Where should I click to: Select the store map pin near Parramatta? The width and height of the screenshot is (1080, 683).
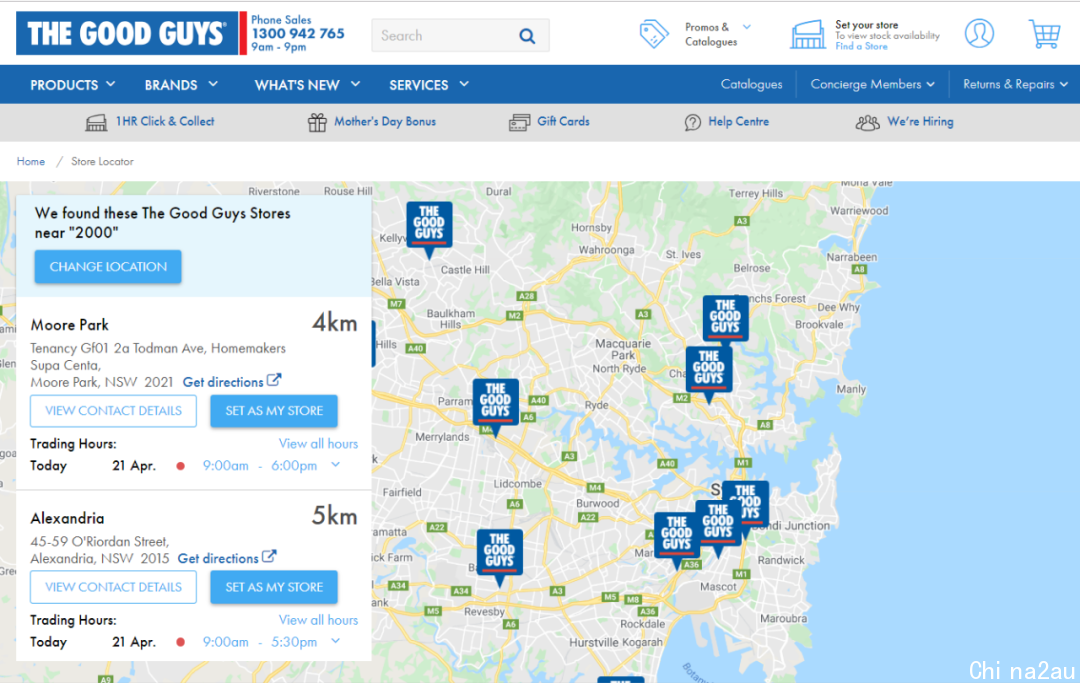(x=495, y=408)
